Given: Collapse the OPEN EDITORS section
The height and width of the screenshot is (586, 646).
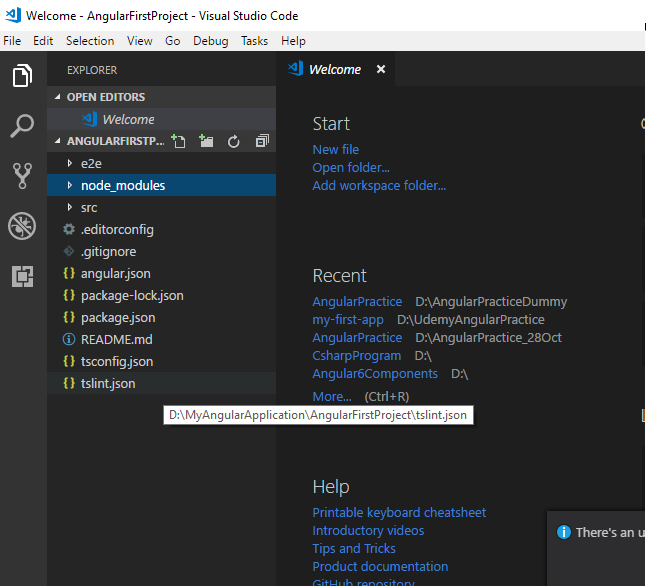Looking at the screenshot, I should coord(58,97).
